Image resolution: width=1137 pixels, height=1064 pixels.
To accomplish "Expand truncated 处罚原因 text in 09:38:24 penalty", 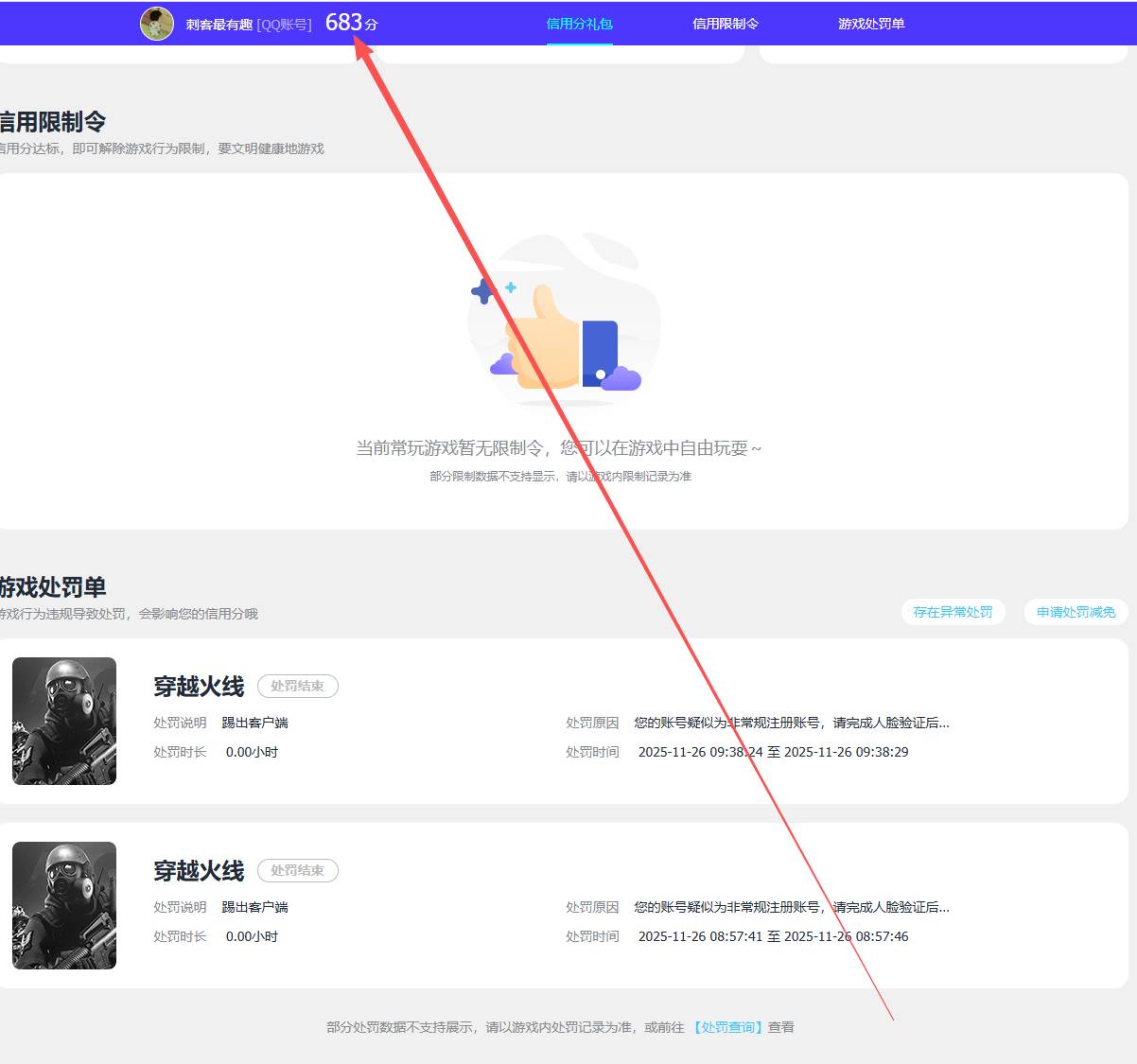I will click(x=791, y=723).
